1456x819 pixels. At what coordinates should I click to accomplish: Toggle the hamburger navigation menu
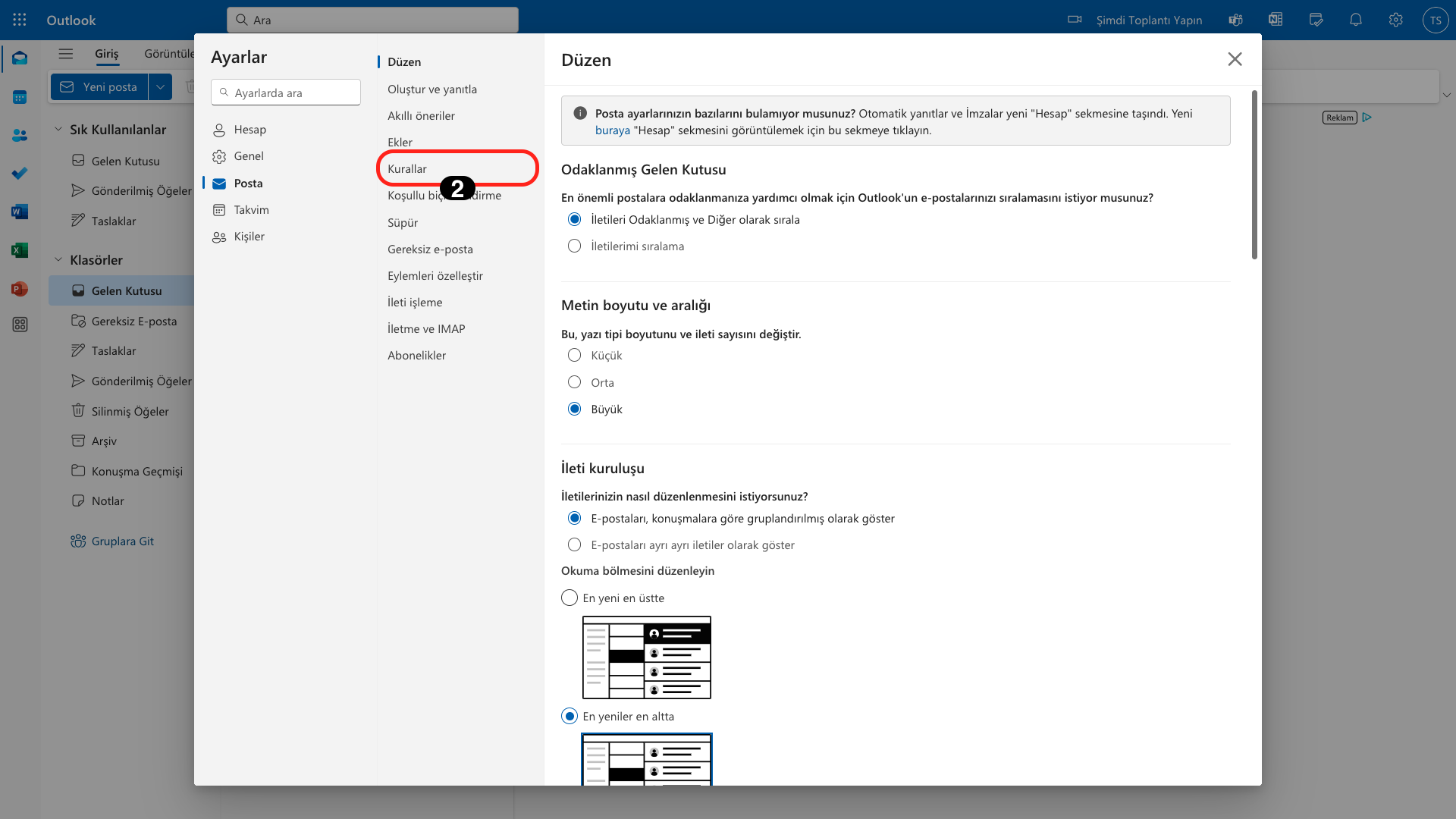point(66,54)
